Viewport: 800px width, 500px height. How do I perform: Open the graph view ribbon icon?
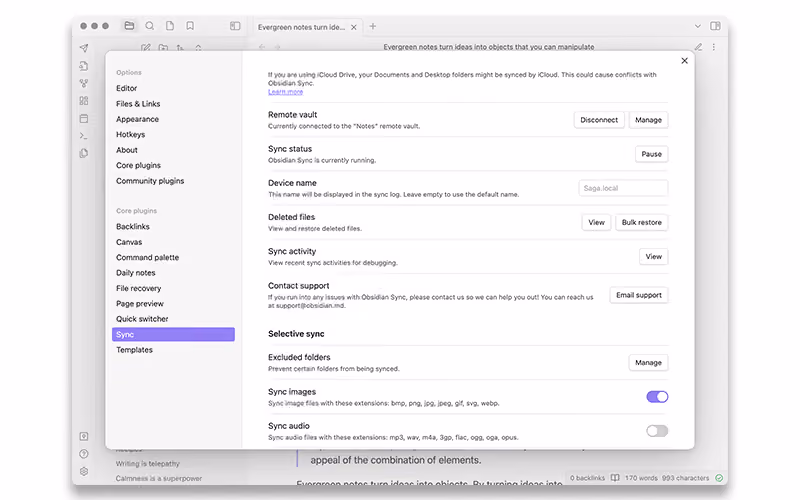84,83
